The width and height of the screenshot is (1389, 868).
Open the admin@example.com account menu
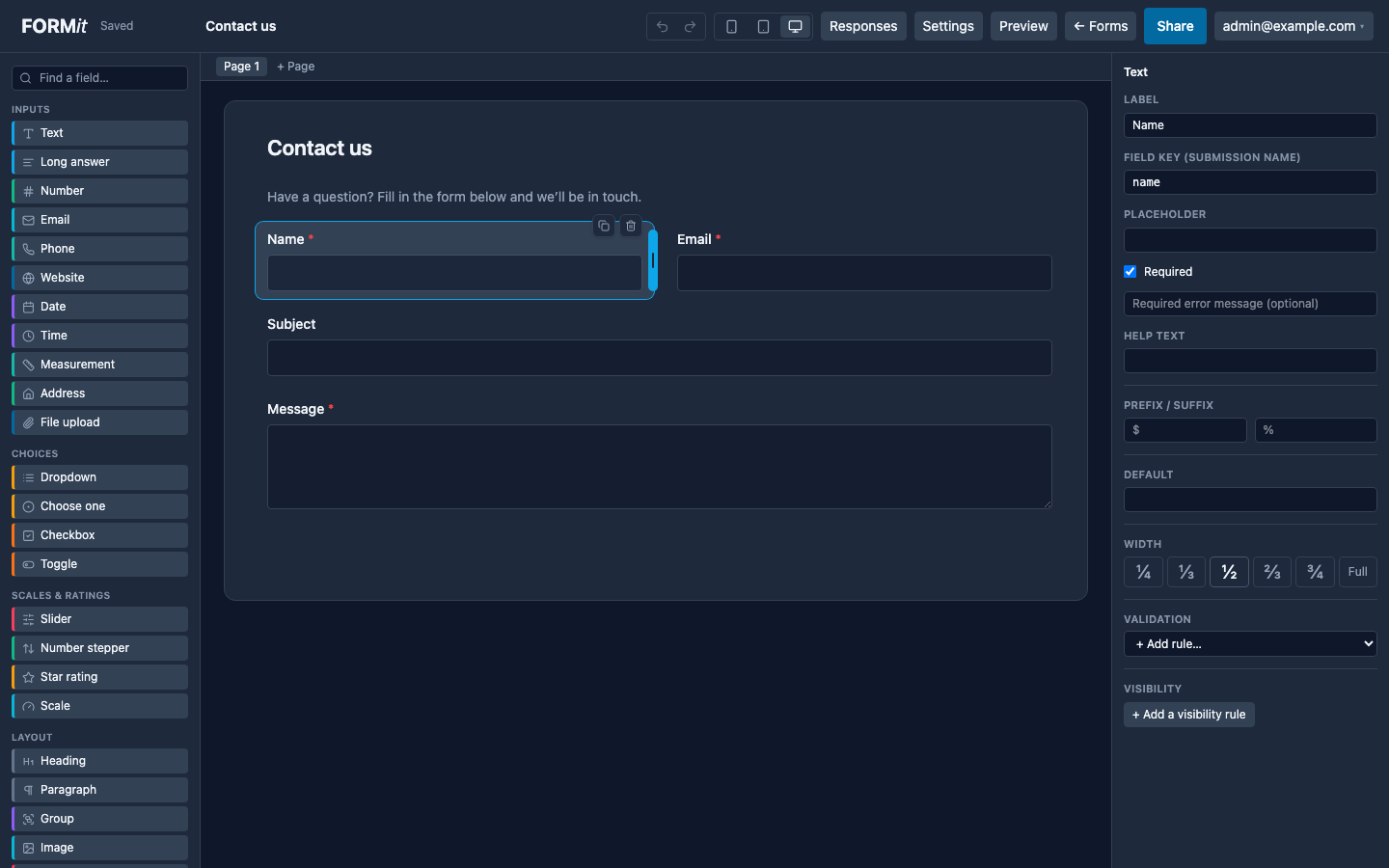(1294, 26)
